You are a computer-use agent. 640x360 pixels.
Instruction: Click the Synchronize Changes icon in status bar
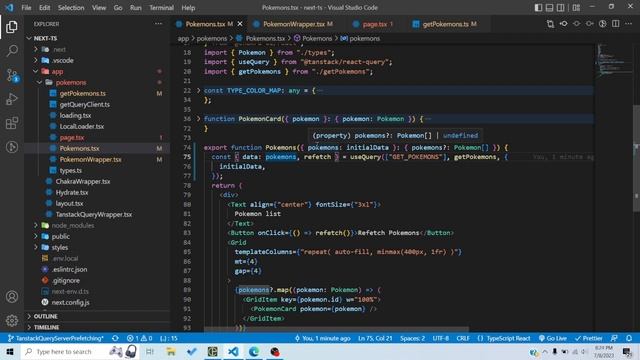(x=116, y=338)
